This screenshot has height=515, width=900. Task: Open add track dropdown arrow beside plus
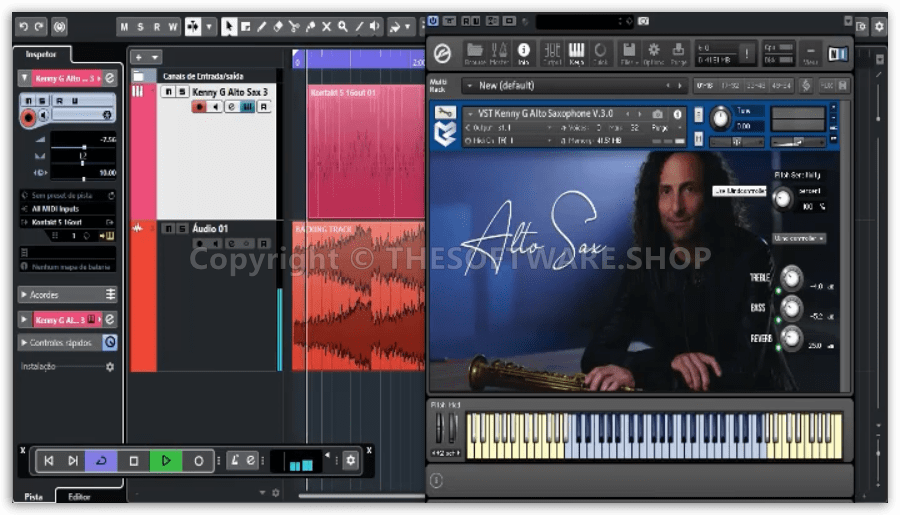tap(154, 57)
